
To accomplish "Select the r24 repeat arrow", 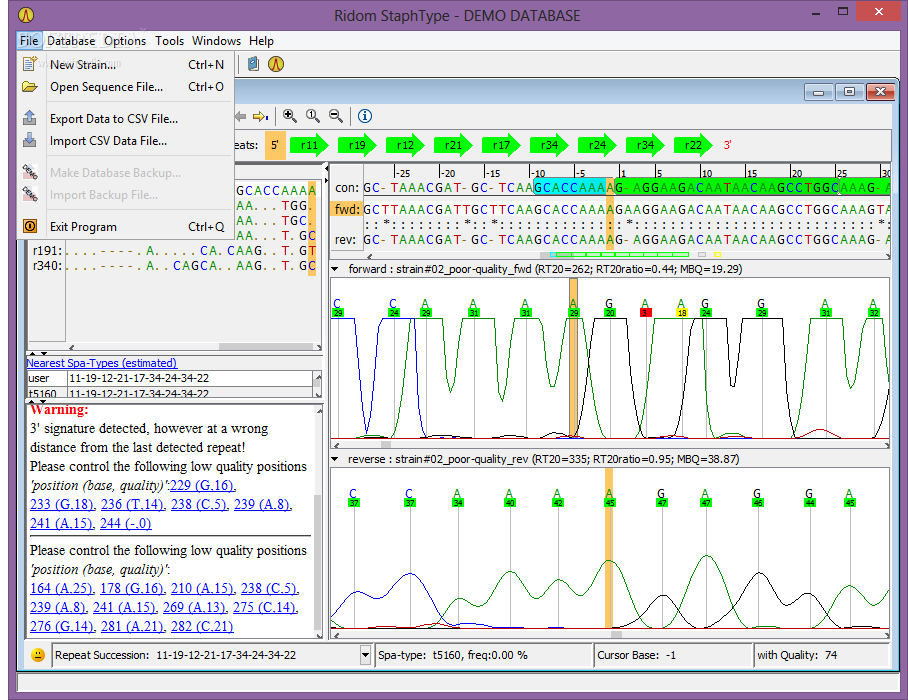I will click(x=598, y=145).
